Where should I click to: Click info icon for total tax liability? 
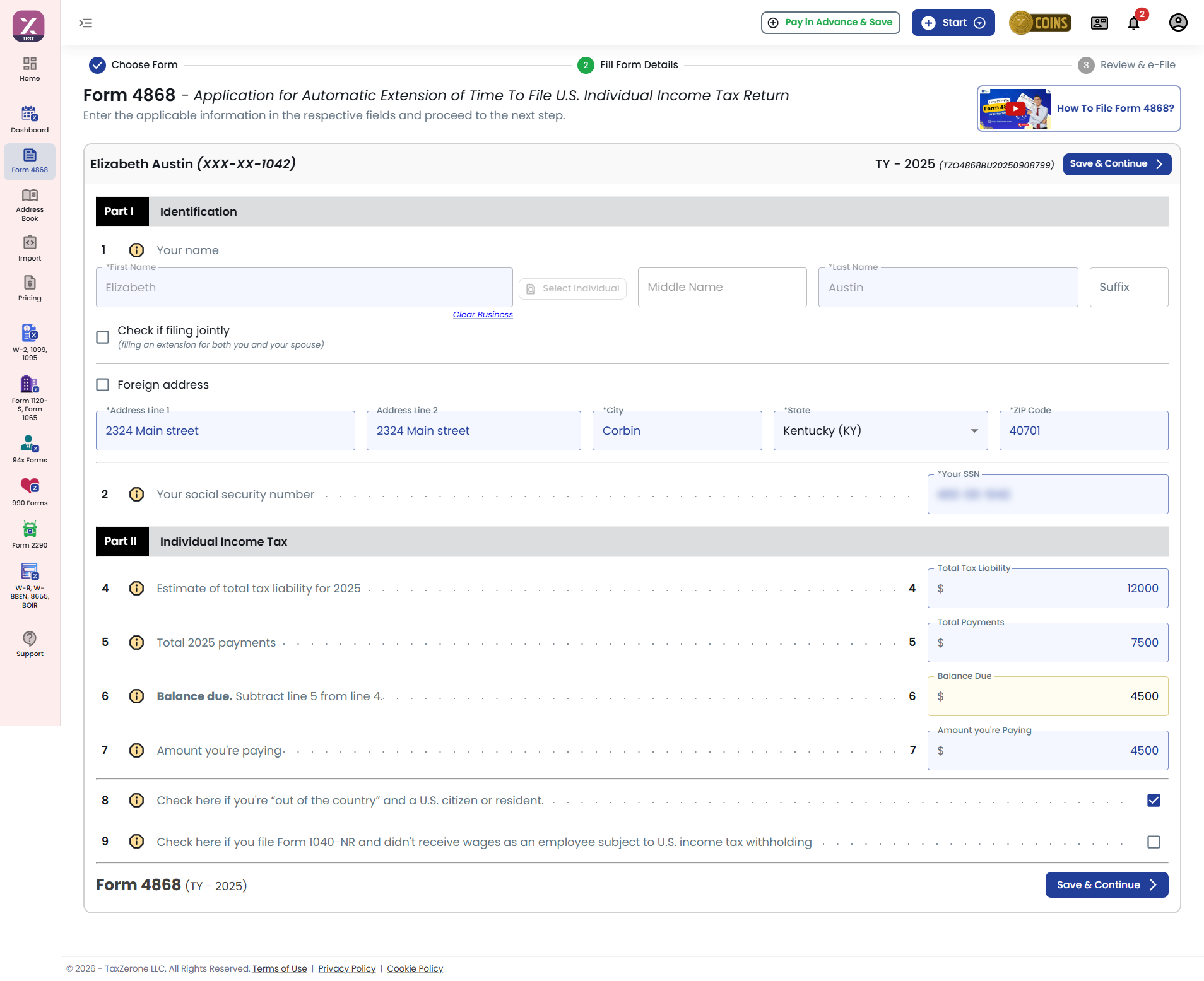136,589
